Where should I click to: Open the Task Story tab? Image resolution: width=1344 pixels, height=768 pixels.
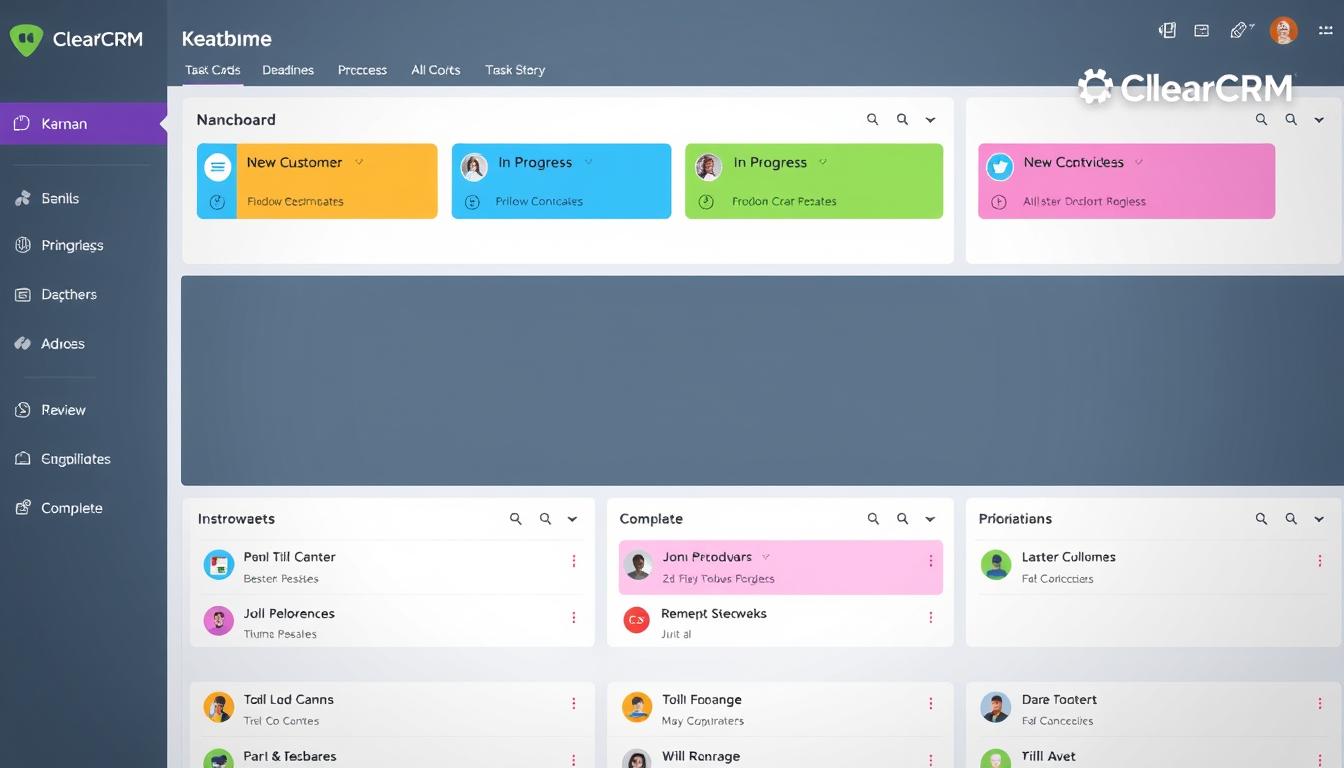click(x=514, y=70)
